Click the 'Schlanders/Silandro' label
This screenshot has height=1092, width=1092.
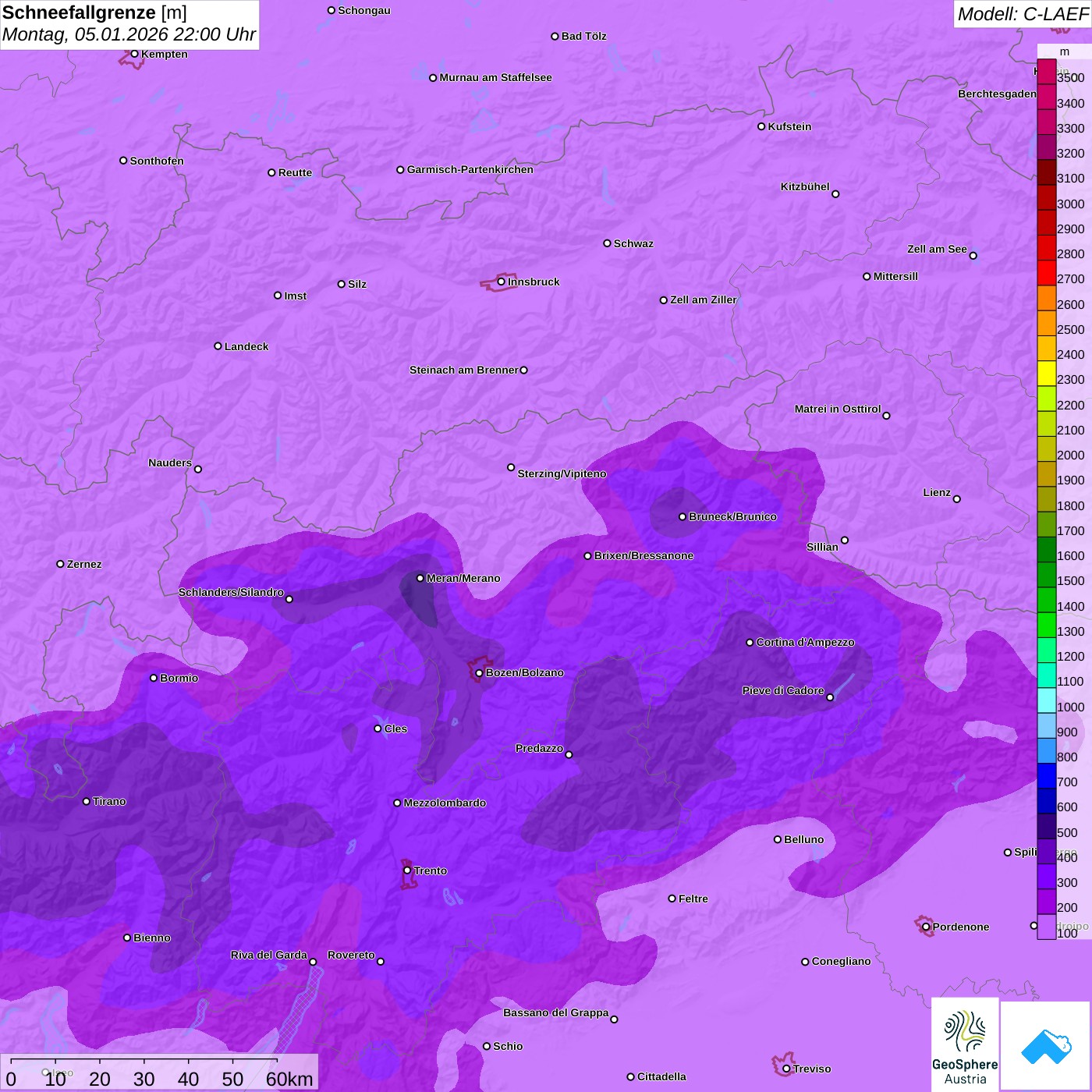(x=232, y=592)
